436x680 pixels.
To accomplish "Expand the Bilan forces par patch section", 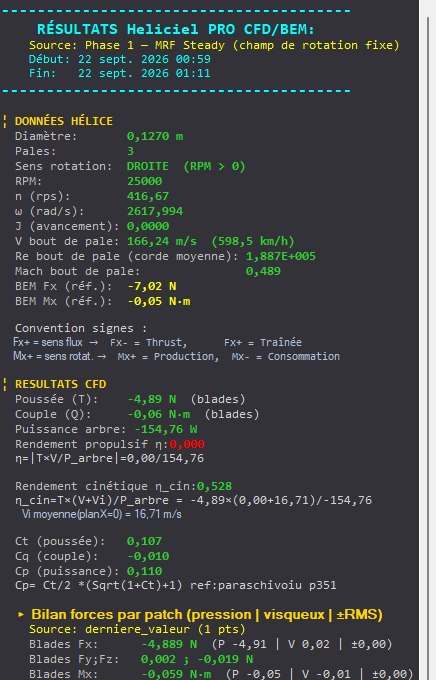I will (x=21, y=615).
